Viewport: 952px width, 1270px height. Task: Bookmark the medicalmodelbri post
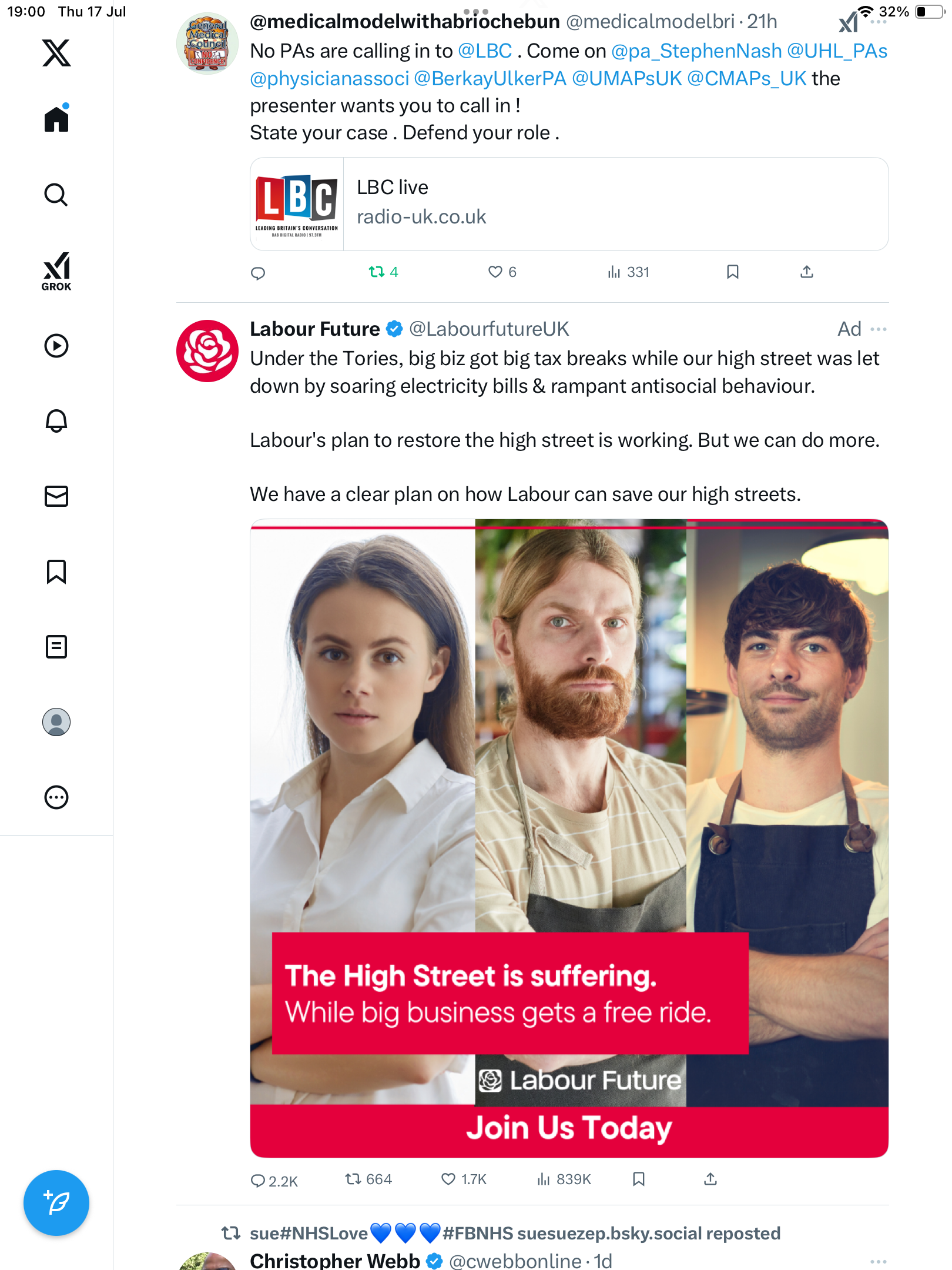coord(732,272)
